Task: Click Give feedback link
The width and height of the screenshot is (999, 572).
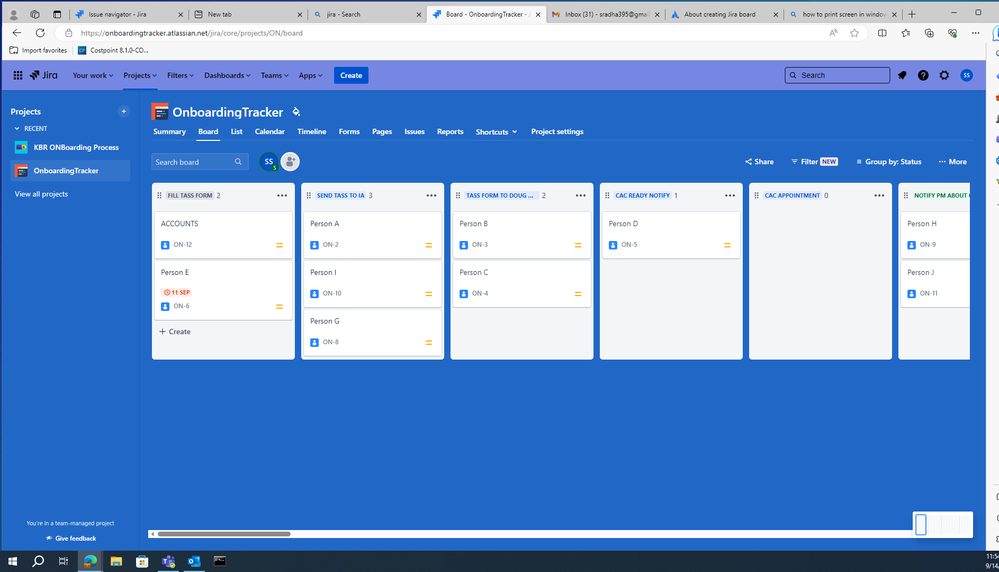Action: tap(71, 538)
